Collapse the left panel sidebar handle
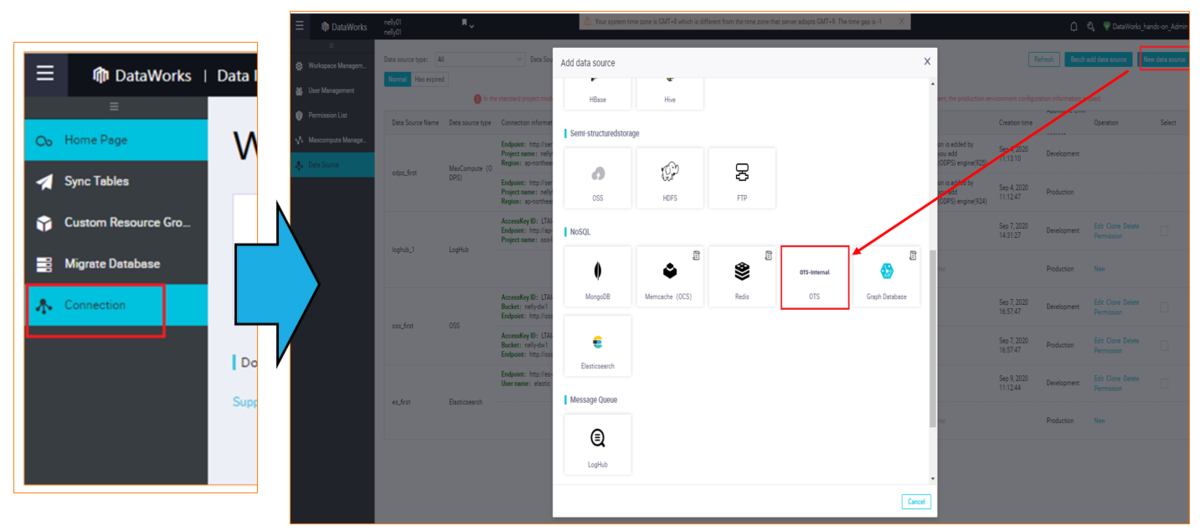Viewport: 1200px width, 531px height. pos(113,106)
